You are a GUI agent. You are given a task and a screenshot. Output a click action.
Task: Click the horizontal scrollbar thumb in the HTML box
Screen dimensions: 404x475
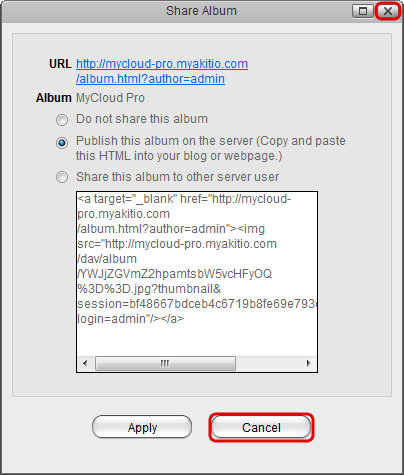click(x=165, y=363)
